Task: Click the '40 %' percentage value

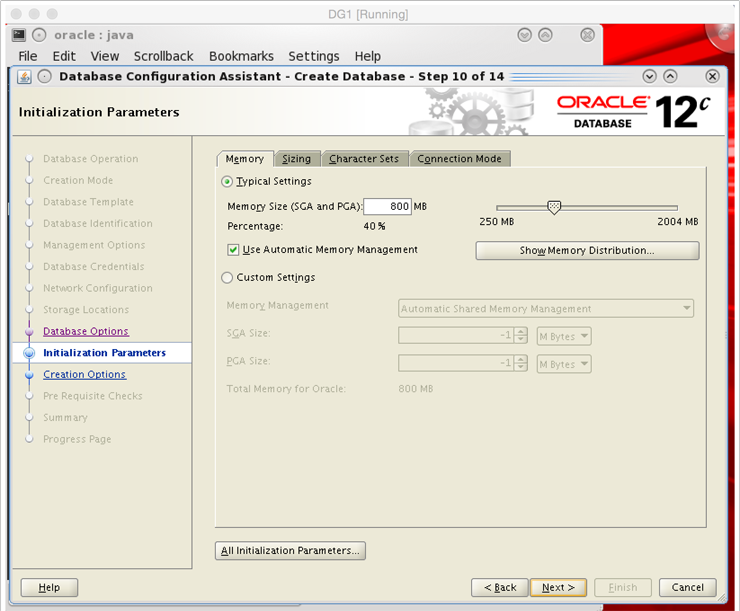Action: click(374, 226)
